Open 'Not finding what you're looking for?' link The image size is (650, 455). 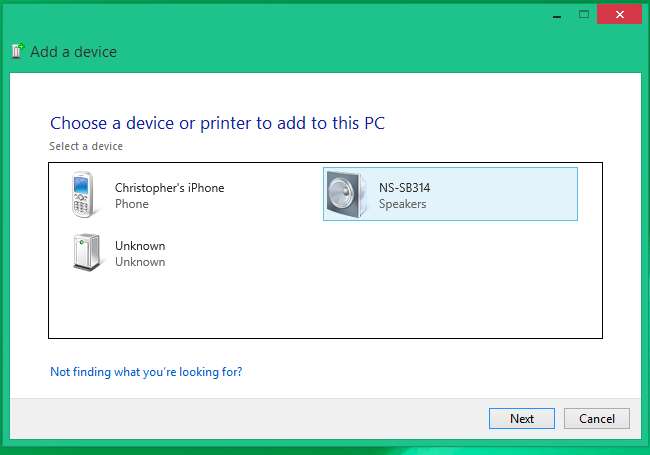[146, 372]
